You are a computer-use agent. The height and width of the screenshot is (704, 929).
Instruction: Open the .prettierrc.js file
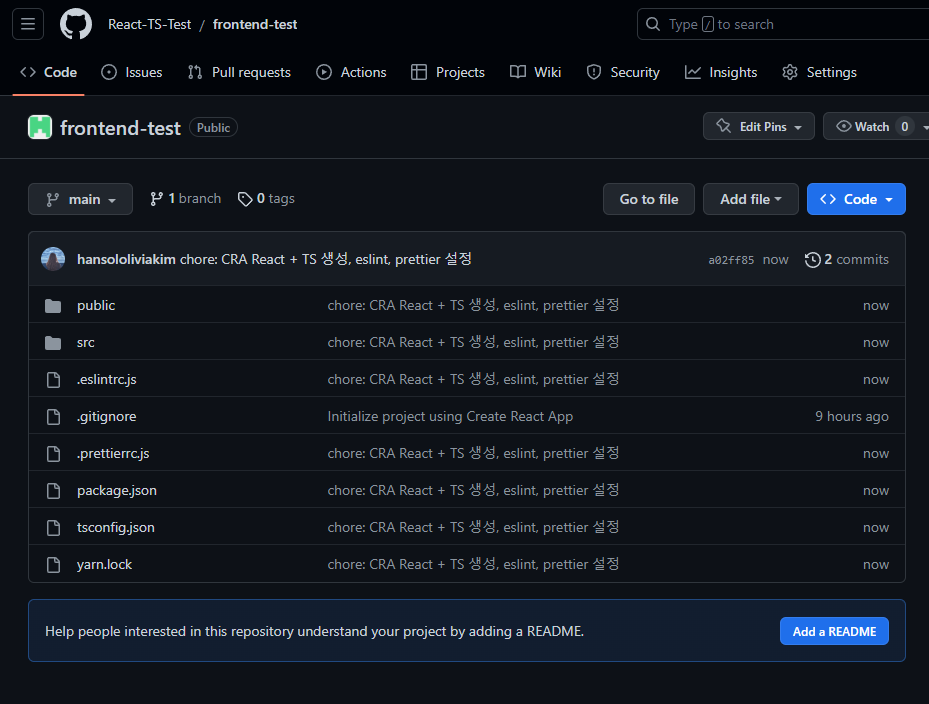click(x=113, y=453)
